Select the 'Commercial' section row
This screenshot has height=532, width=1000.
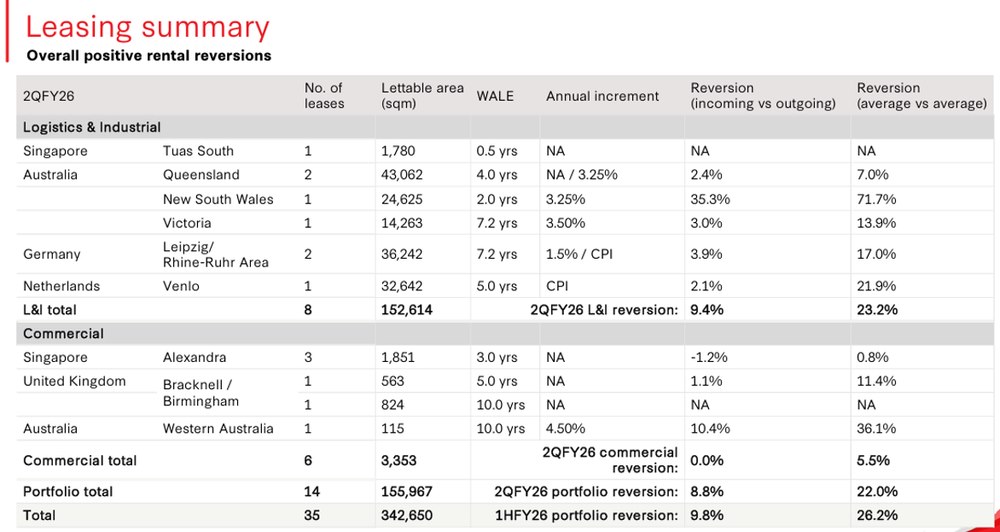point(506,334)
